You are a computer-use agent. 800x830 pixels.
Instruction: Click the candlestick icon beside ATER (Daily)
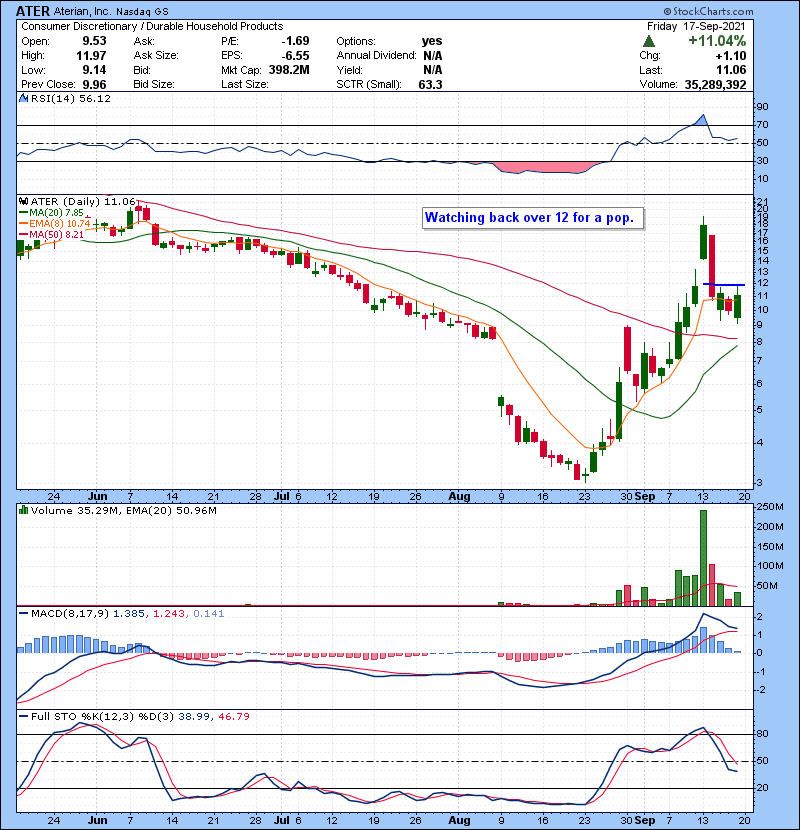coord(23,202)
